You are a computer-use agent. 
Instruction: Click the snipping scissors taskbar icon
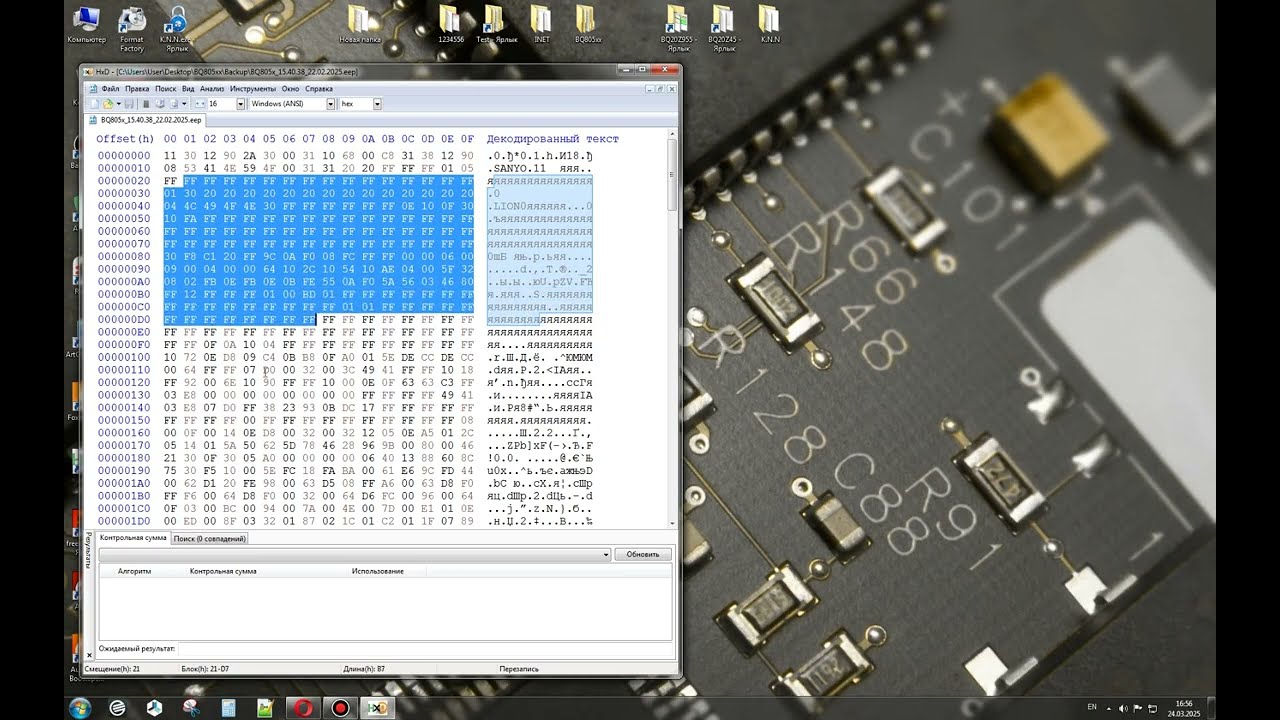point(191,707)
